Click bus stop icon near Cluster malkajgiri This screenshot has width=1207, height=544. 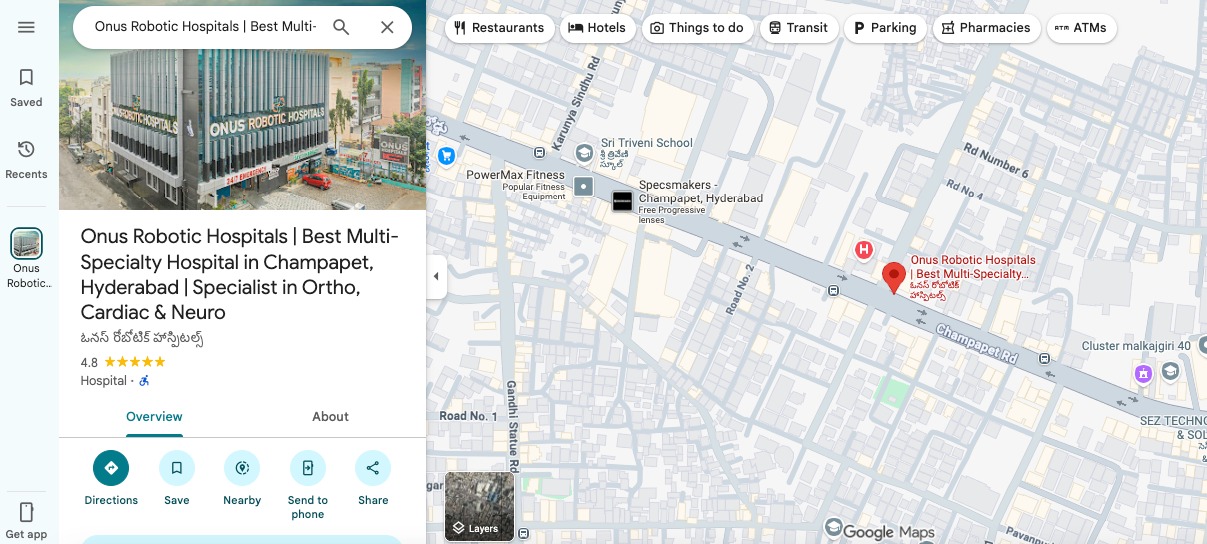(1044, 358)
